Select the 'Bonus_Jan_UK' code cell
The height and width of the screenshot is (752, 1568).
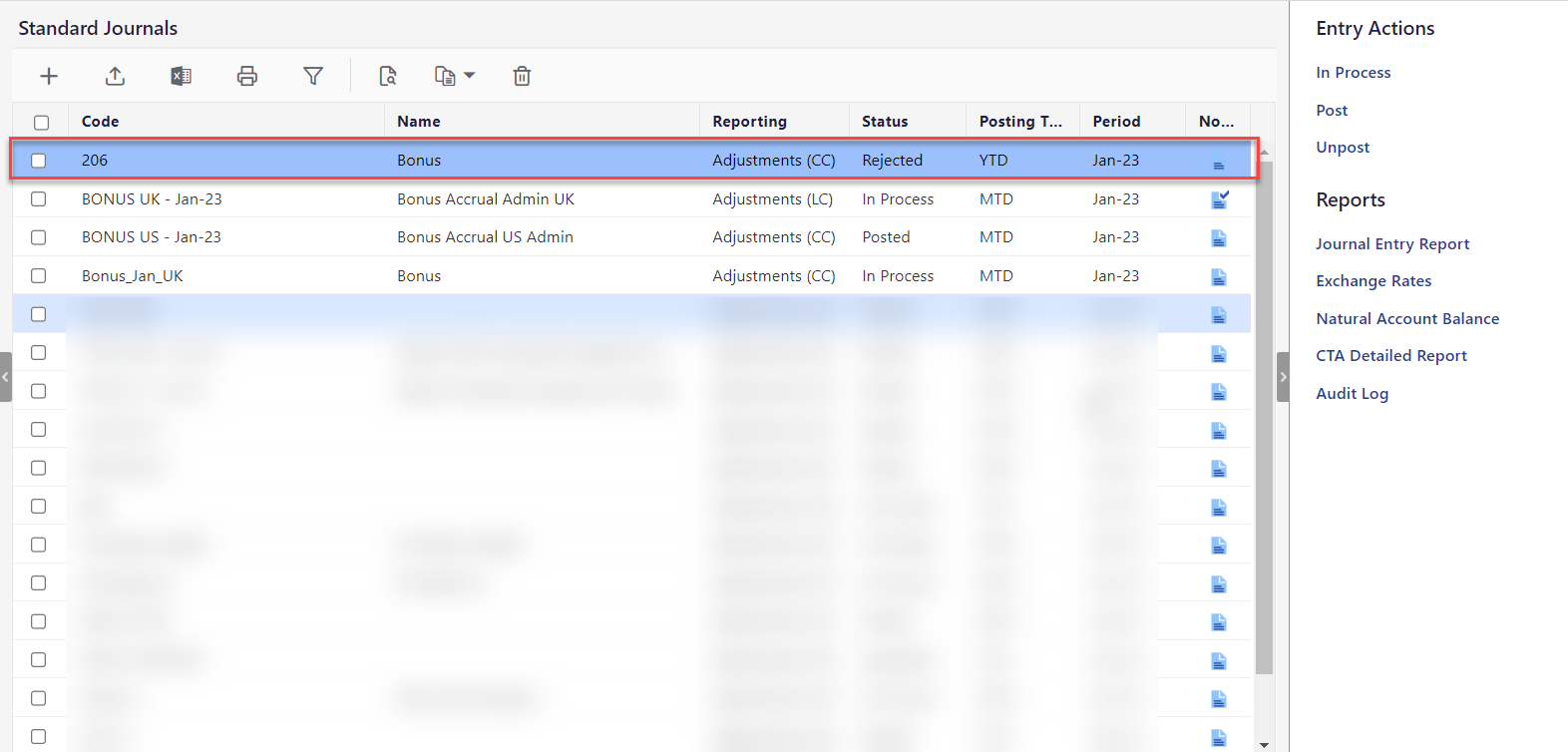pos(133,275)
